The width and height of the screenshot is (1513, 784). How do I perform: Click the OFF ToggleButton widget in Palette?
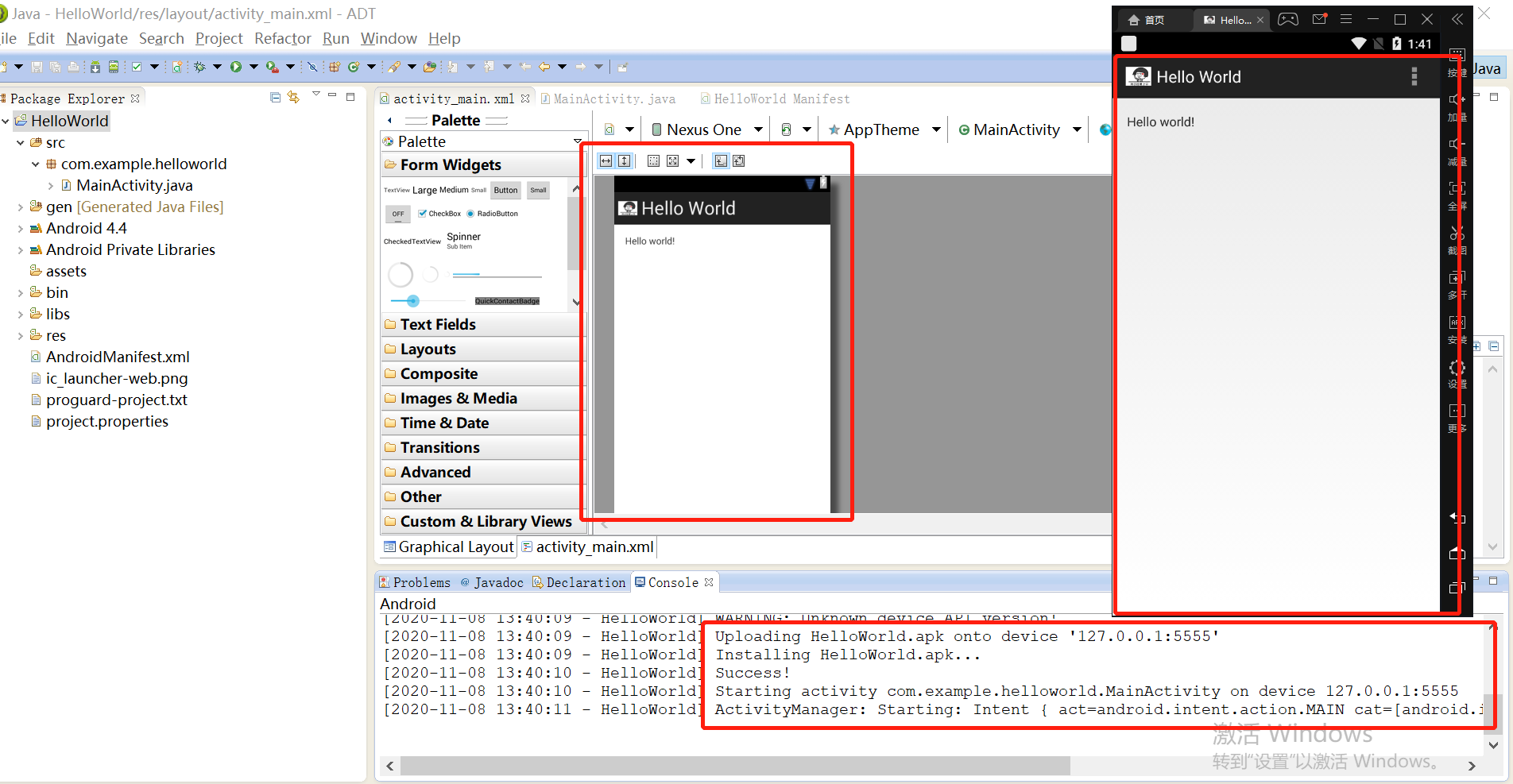pyautogui.click(x=398, y=214)
